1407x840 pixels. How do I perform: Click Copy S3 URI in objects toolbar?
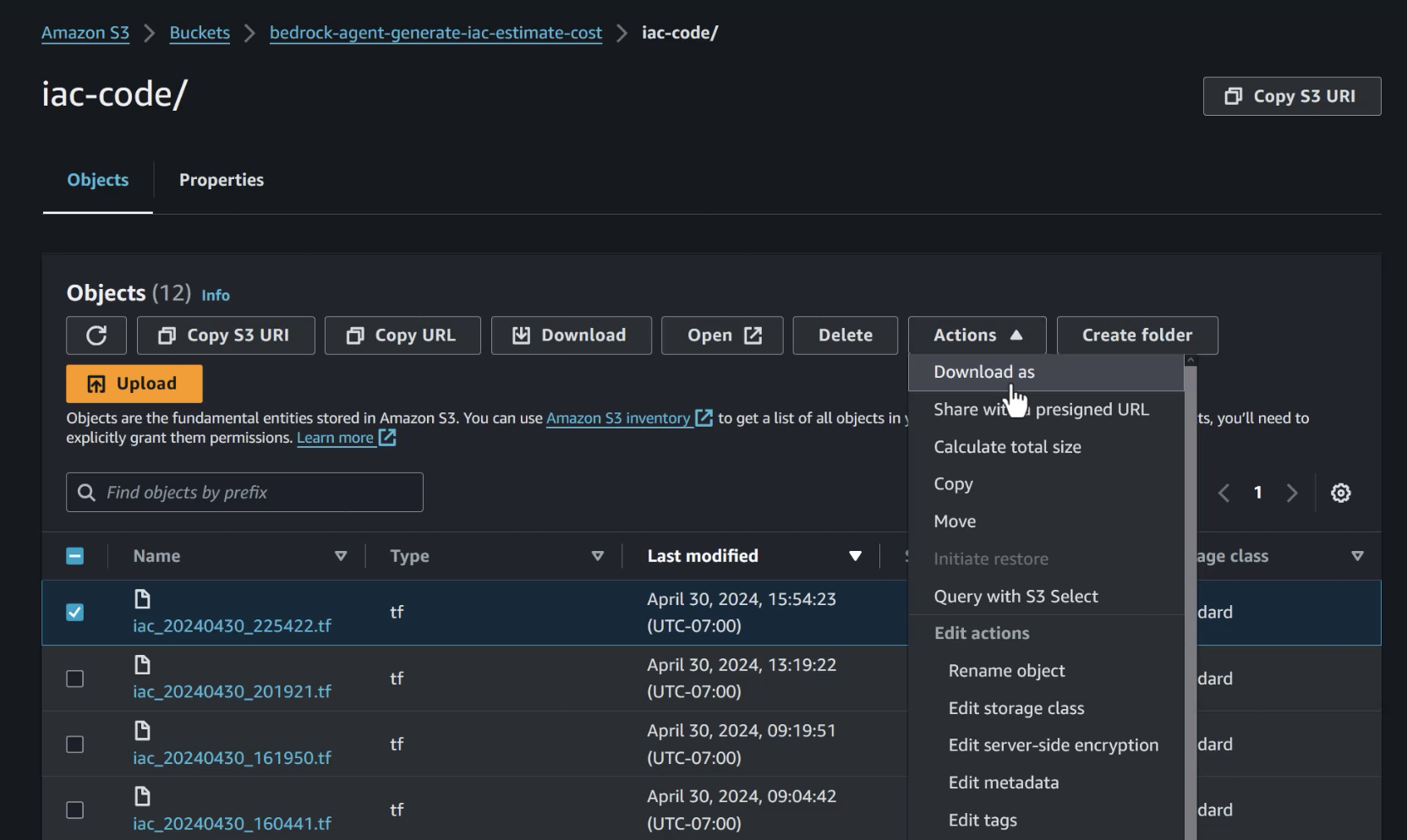[x=226, y=335]
